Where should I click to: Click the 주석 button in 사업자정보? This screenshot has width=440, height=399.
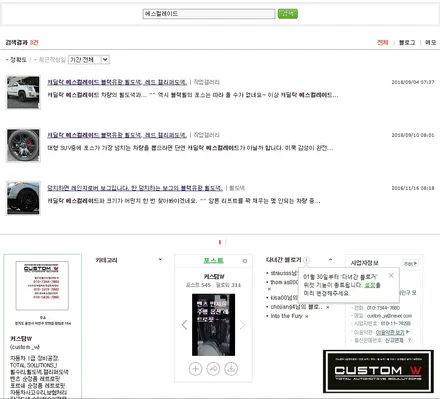(x=410, y=263)
